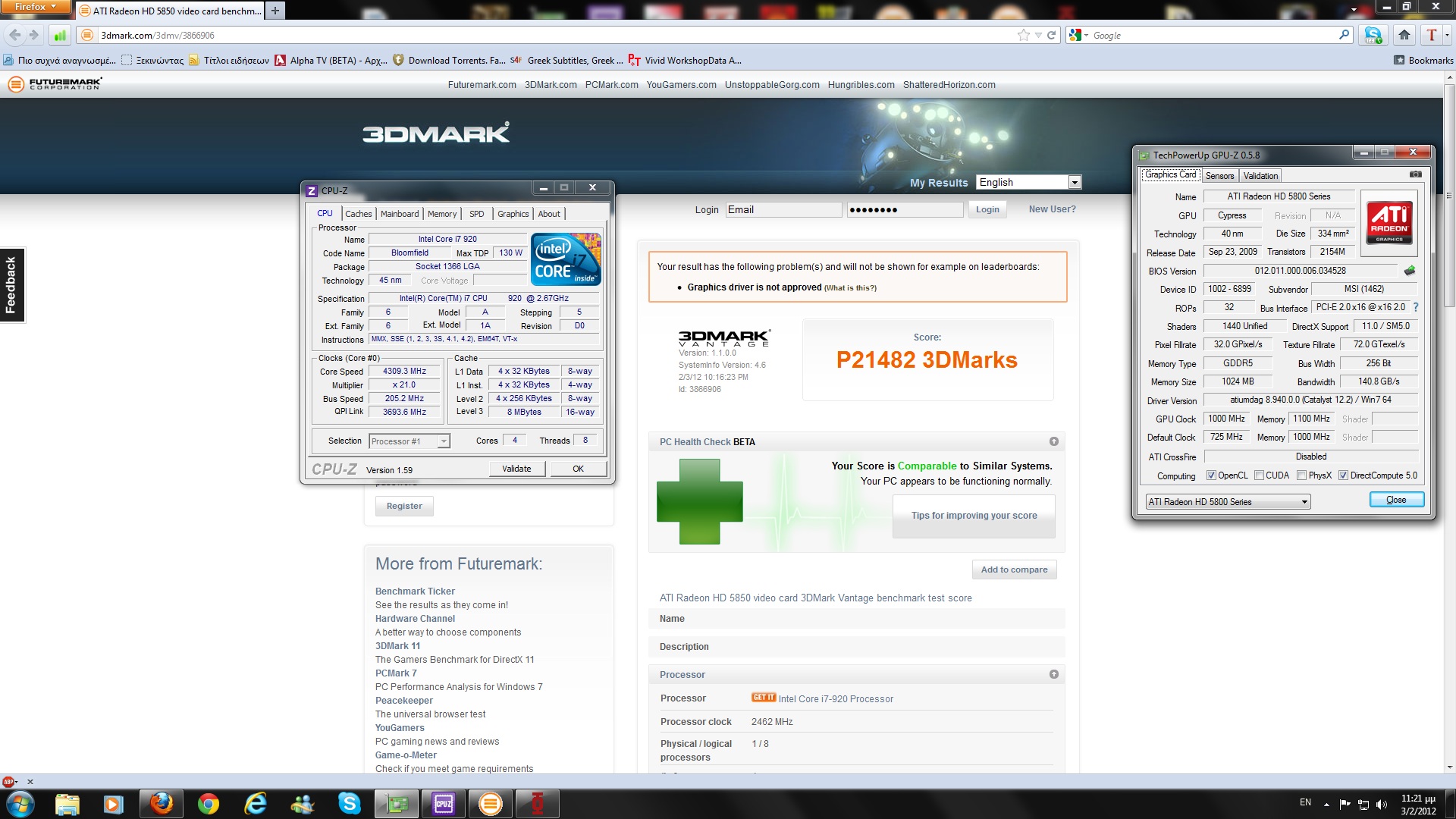Click the Firefox URL address field
This screenshot has height=819, width=1456.
(557, 35)
